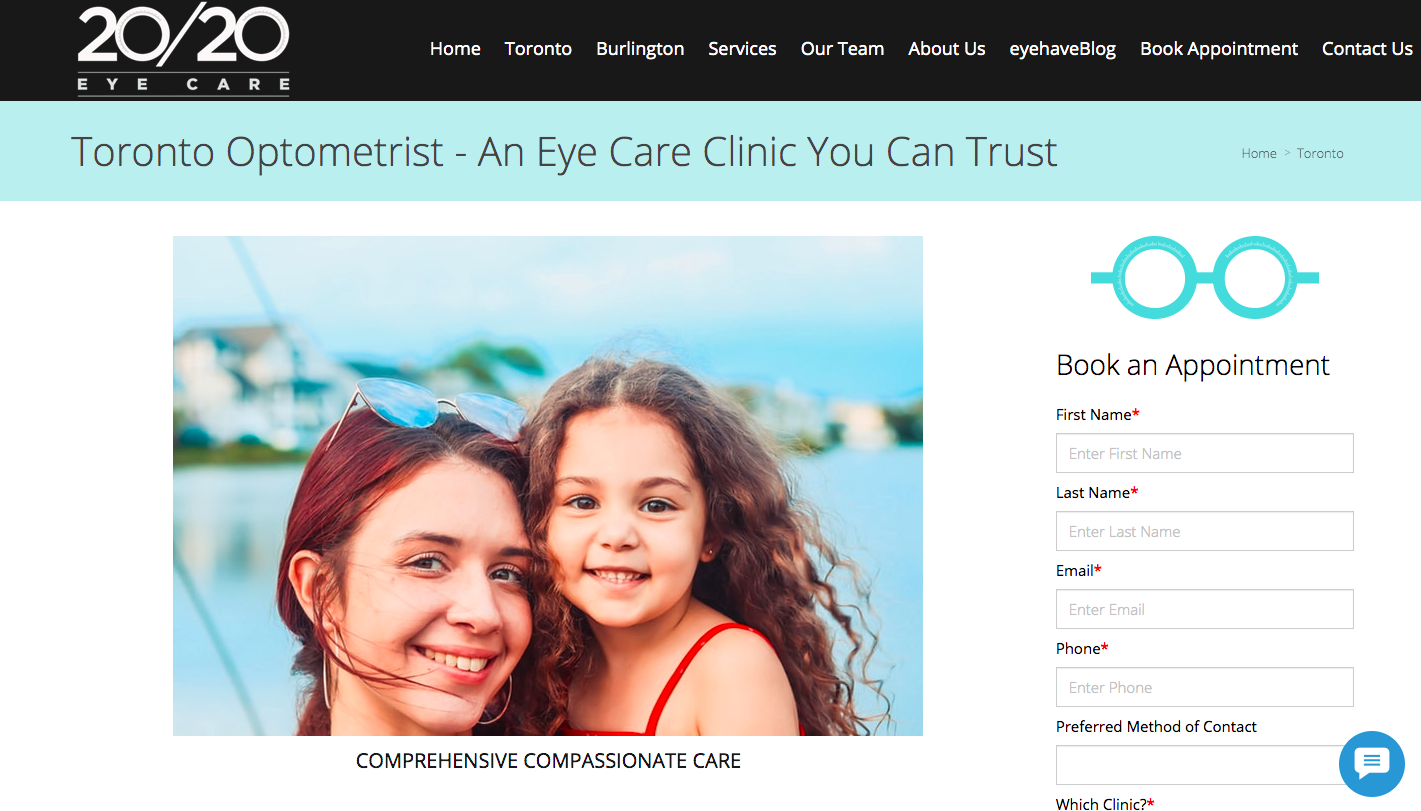
Task: Click the 20/20 Eye Care logo
Action: [x=184, y=49]
